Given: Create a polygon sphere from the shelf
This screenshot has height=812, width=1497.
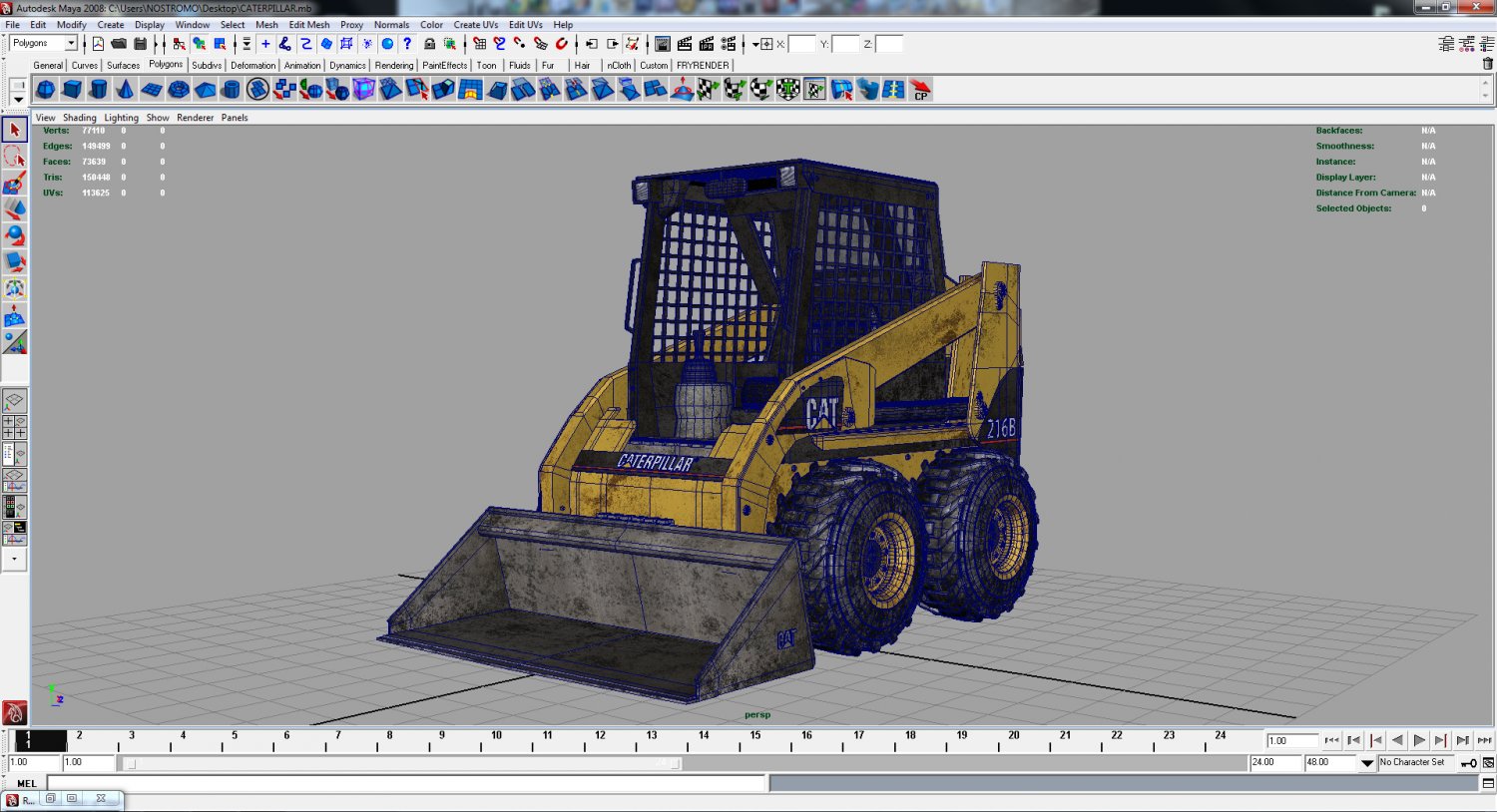Looking at the screenshot, I should coord(46,90).
